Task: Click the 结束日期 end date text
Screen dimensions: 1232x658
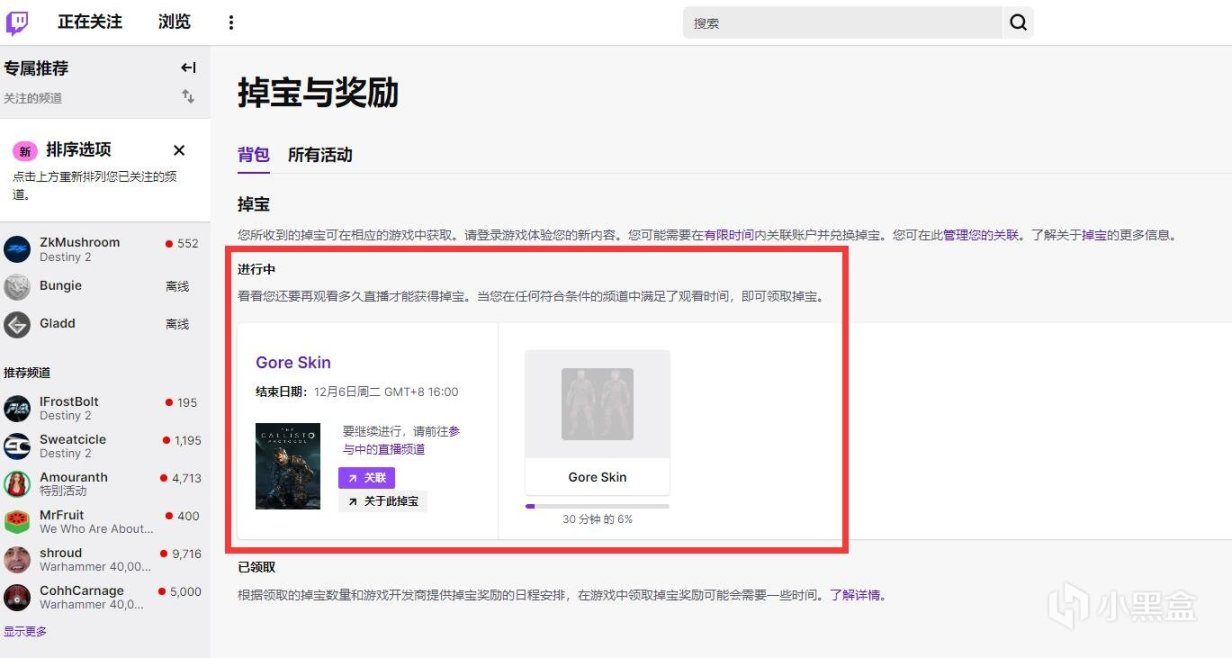Action: click(357, 392)
